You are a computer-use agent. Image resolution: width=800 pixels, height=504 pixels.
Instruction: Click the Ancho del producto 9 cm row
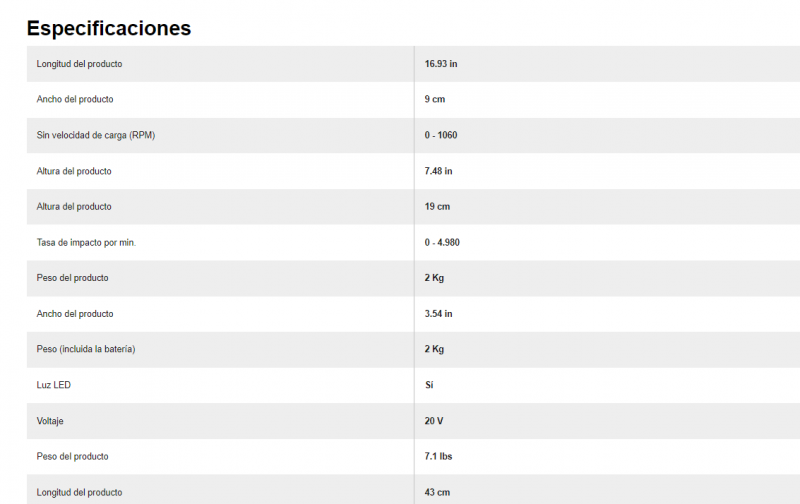(x=413, y=99)
